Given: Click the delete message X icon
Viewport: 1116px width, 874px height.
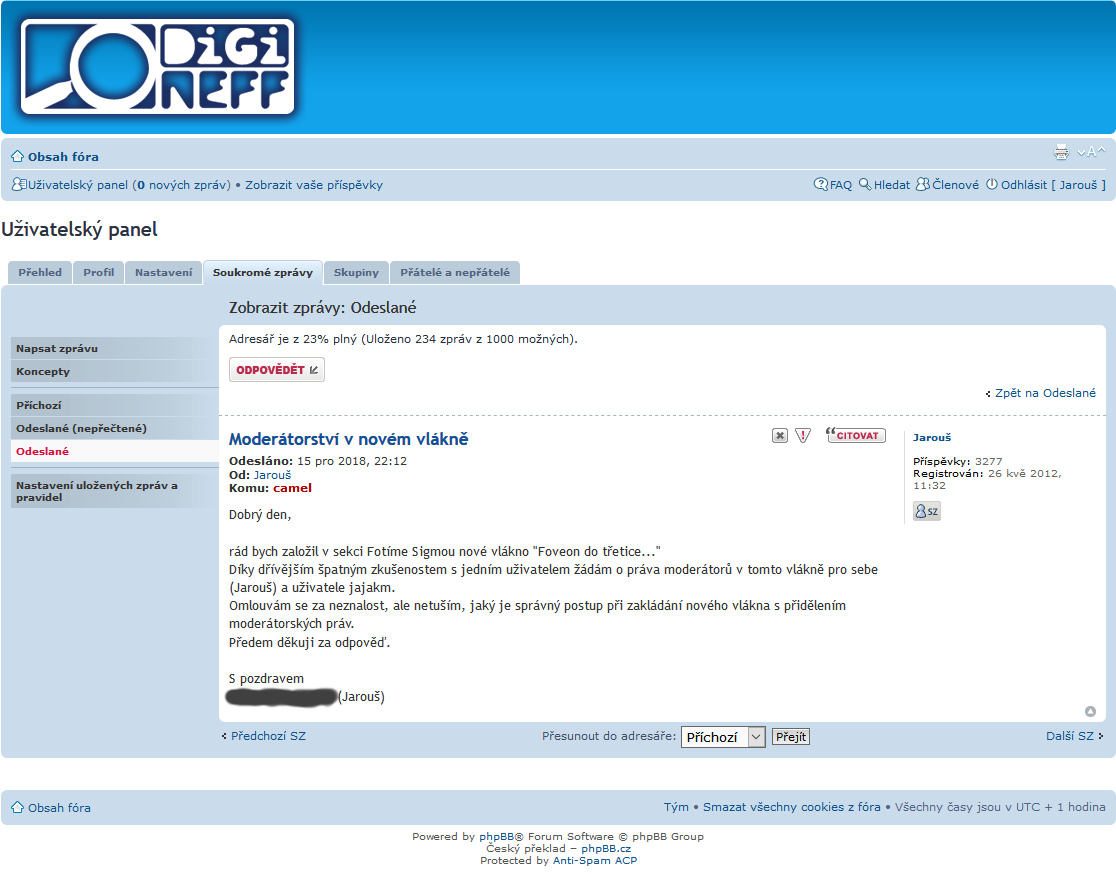Looking at the screenshot, I should [x=780, y=436].
